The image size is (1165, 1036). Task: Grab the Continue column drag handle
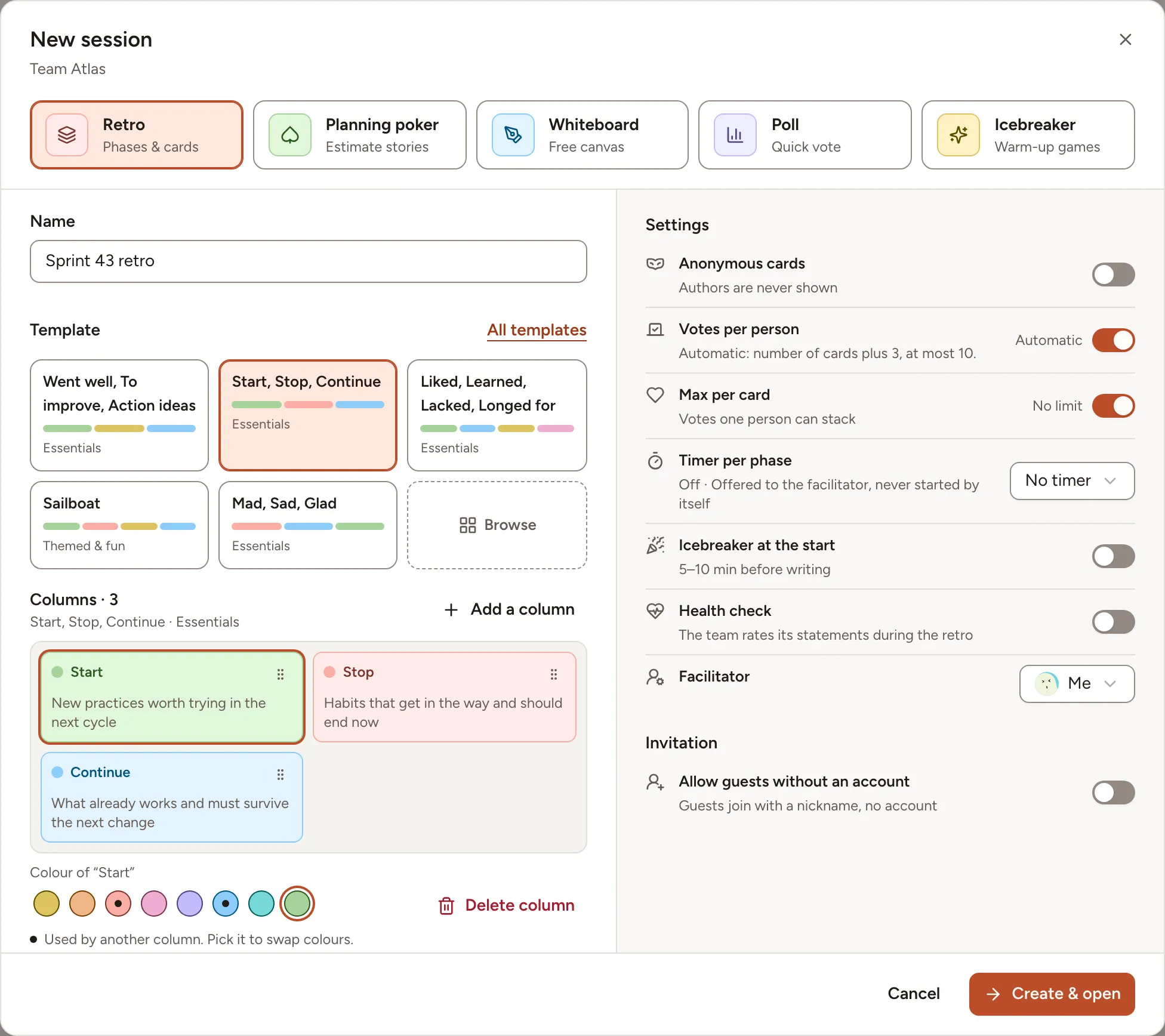[x=281, y=775]
